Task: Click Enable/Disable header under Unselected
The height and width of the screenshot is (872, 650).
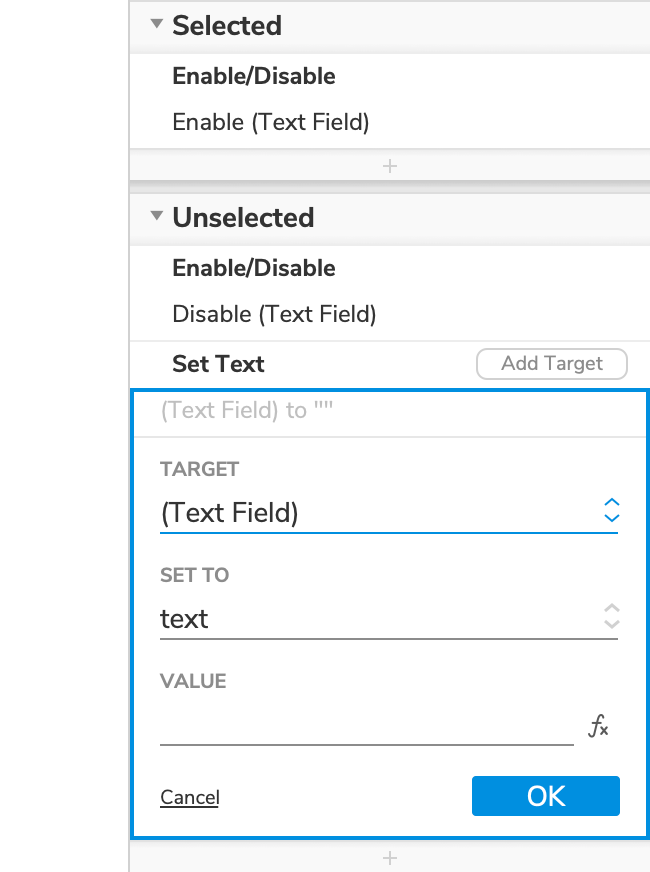Action: [x=253, y=268]
